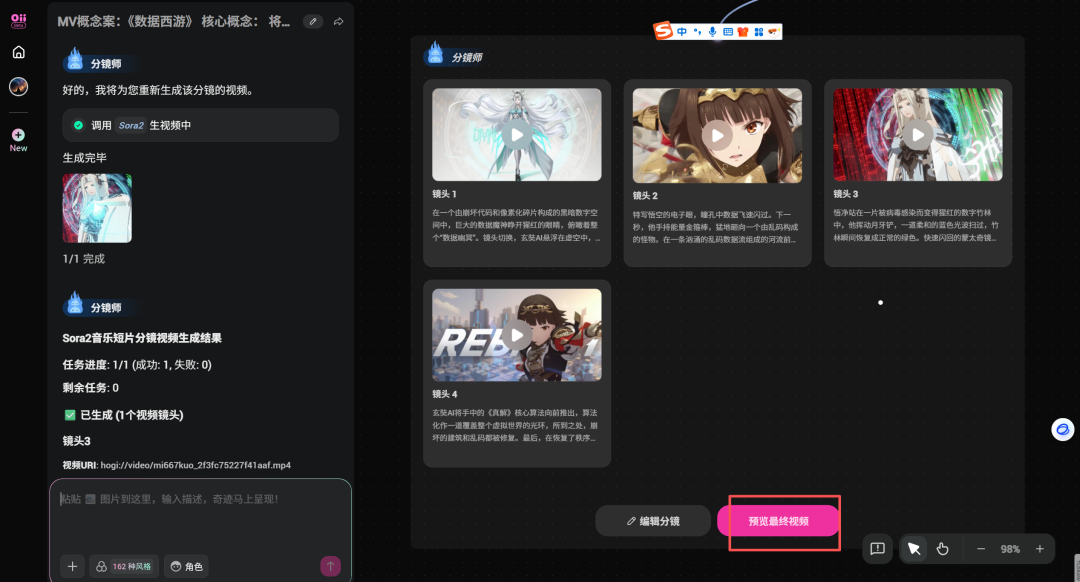Open the user avatar in left sidebar
The height and width of the screenshot is (582, 1080).
pos(19,86)
